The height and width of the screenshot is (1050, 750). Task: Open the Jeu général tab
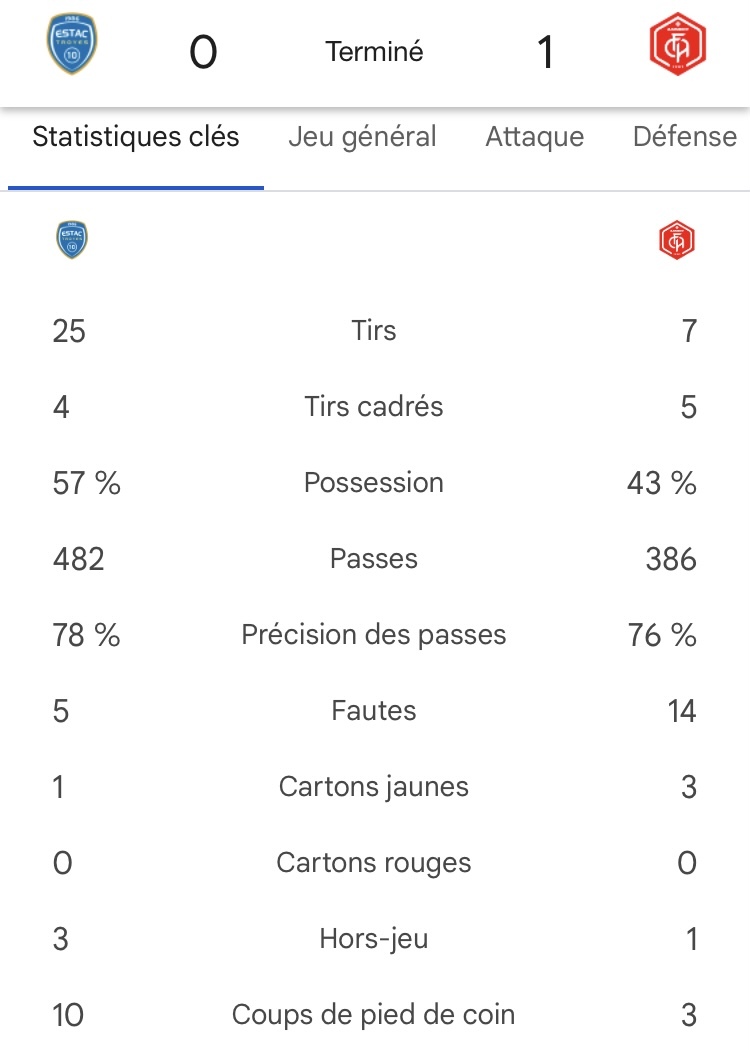[x=362, y=137]
